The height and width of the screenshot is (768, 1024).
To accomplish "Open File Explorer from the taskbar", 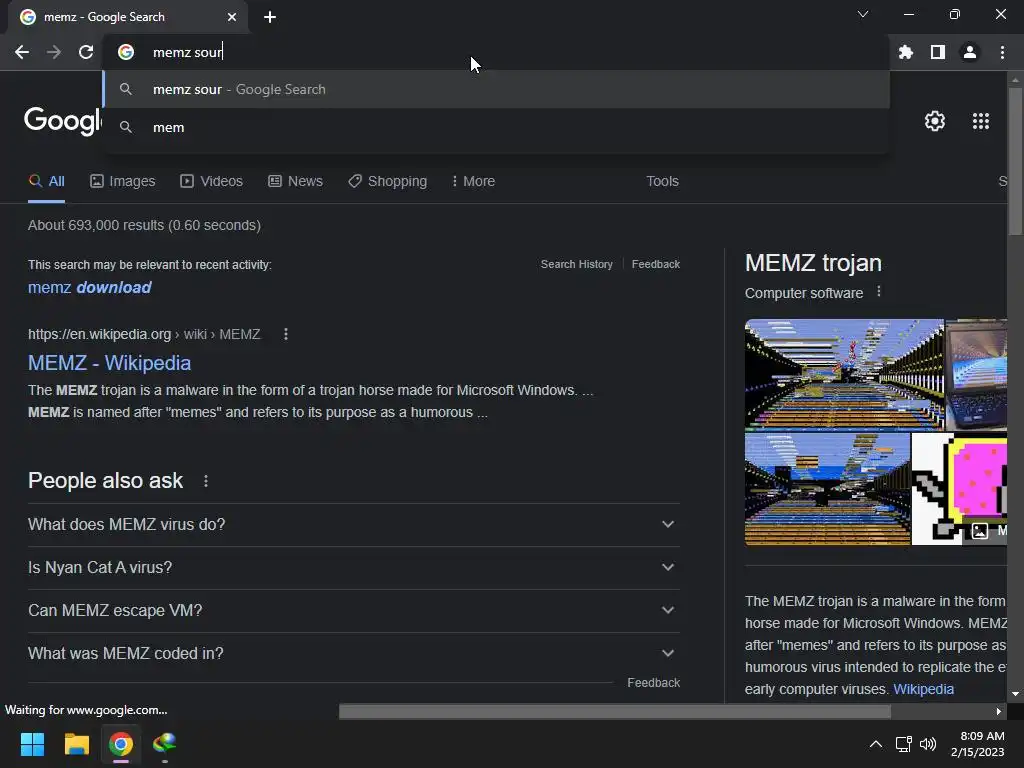I will pyautogui.click(x=76, y=744).
